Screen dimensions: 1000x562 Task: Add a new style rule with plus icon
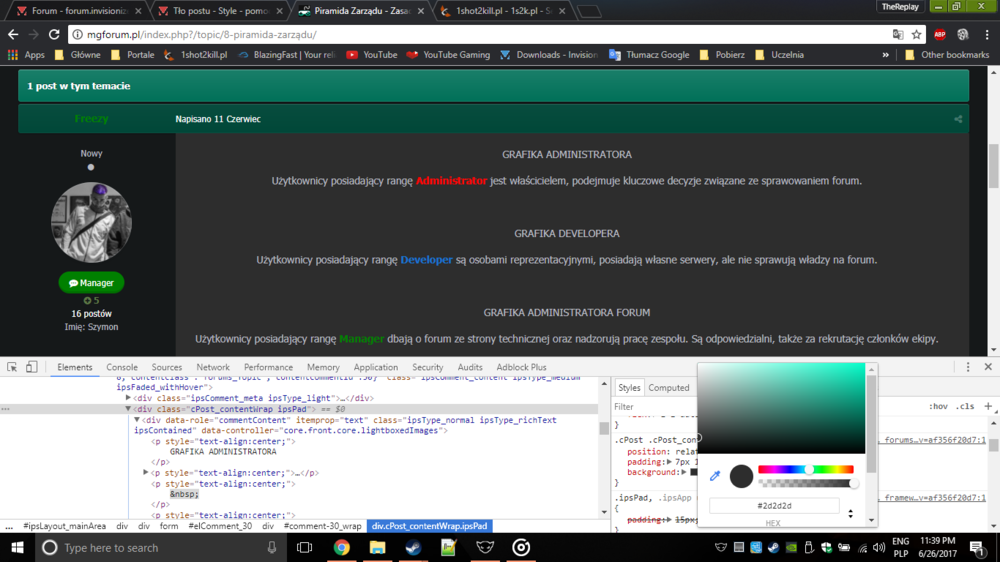coord(988,406)
